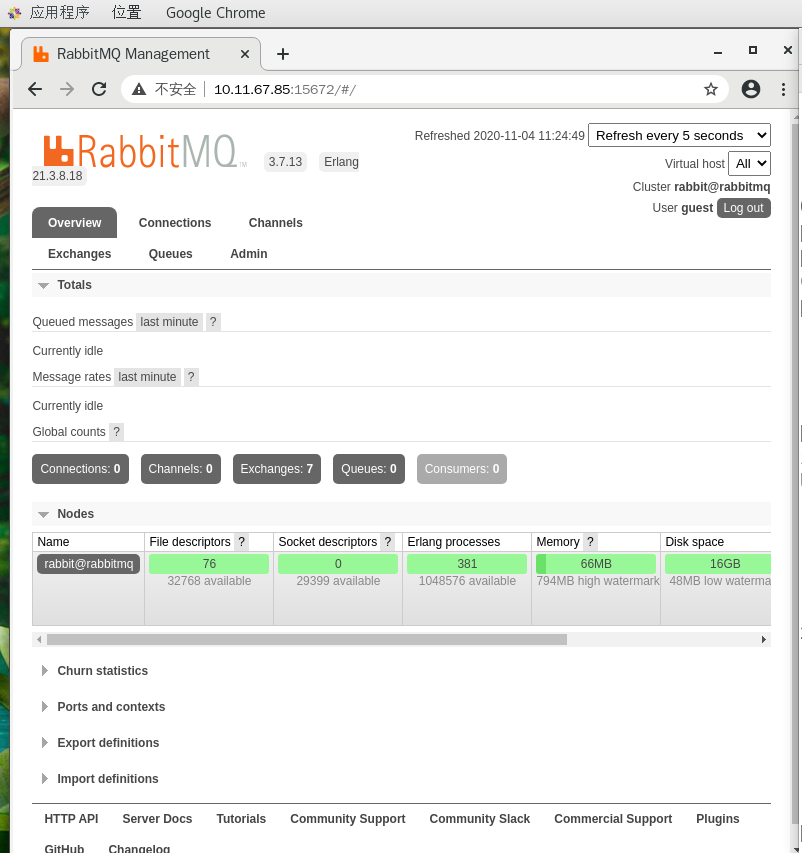
Task: Click the Socket descriptors 0 usage bar
Action: click(338, 564)
